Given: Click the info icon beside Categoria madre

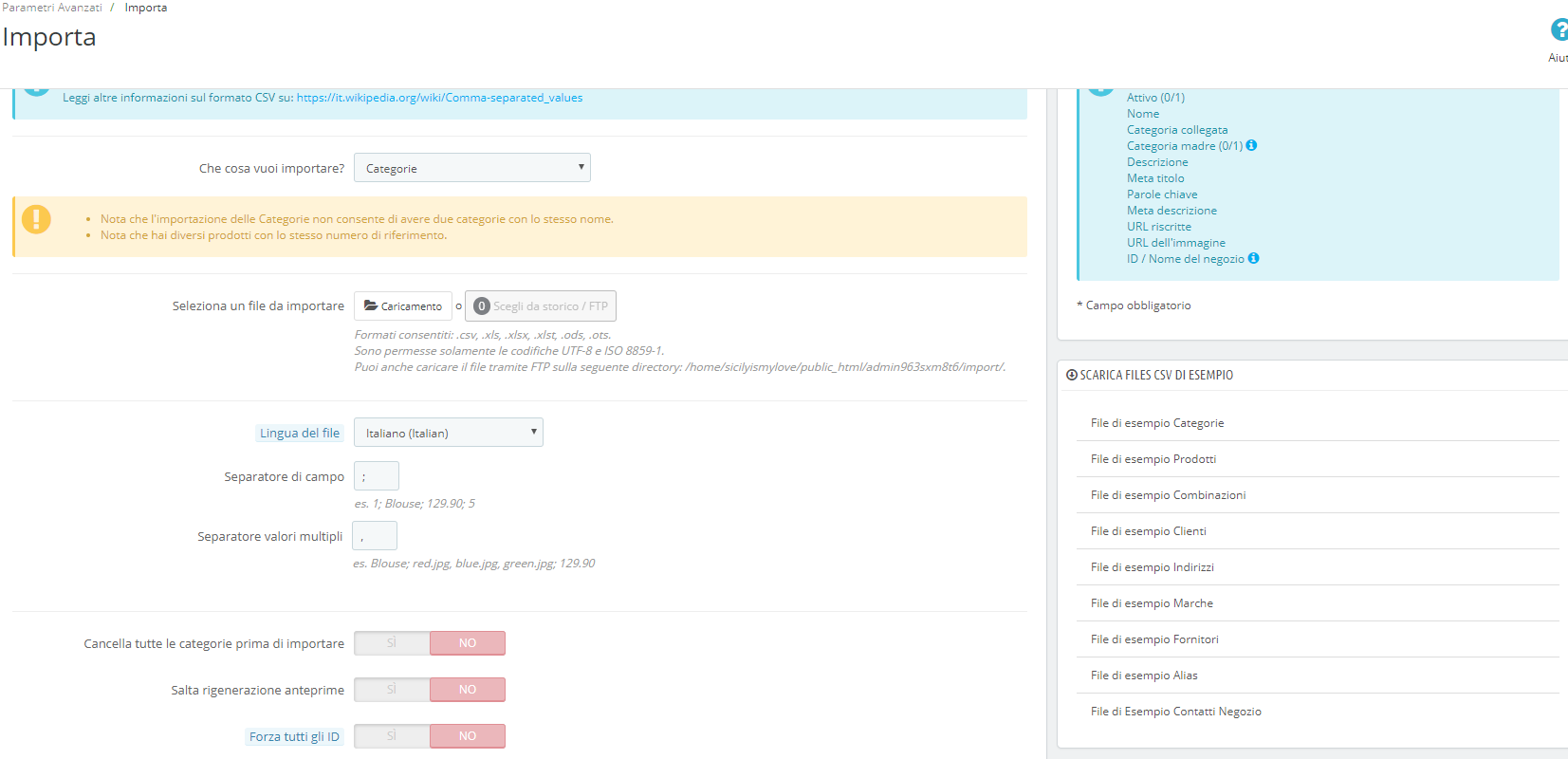Looking at the screenshot, I should [x=1251, y=145].
